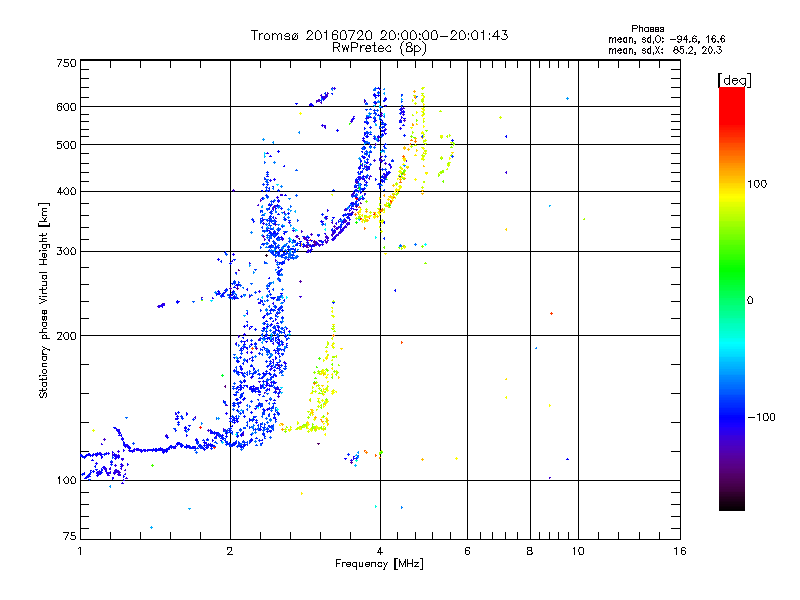Screen dimensions: 800x600
Task: Click the 'Phases' heading text
Action: click(647, 29)
